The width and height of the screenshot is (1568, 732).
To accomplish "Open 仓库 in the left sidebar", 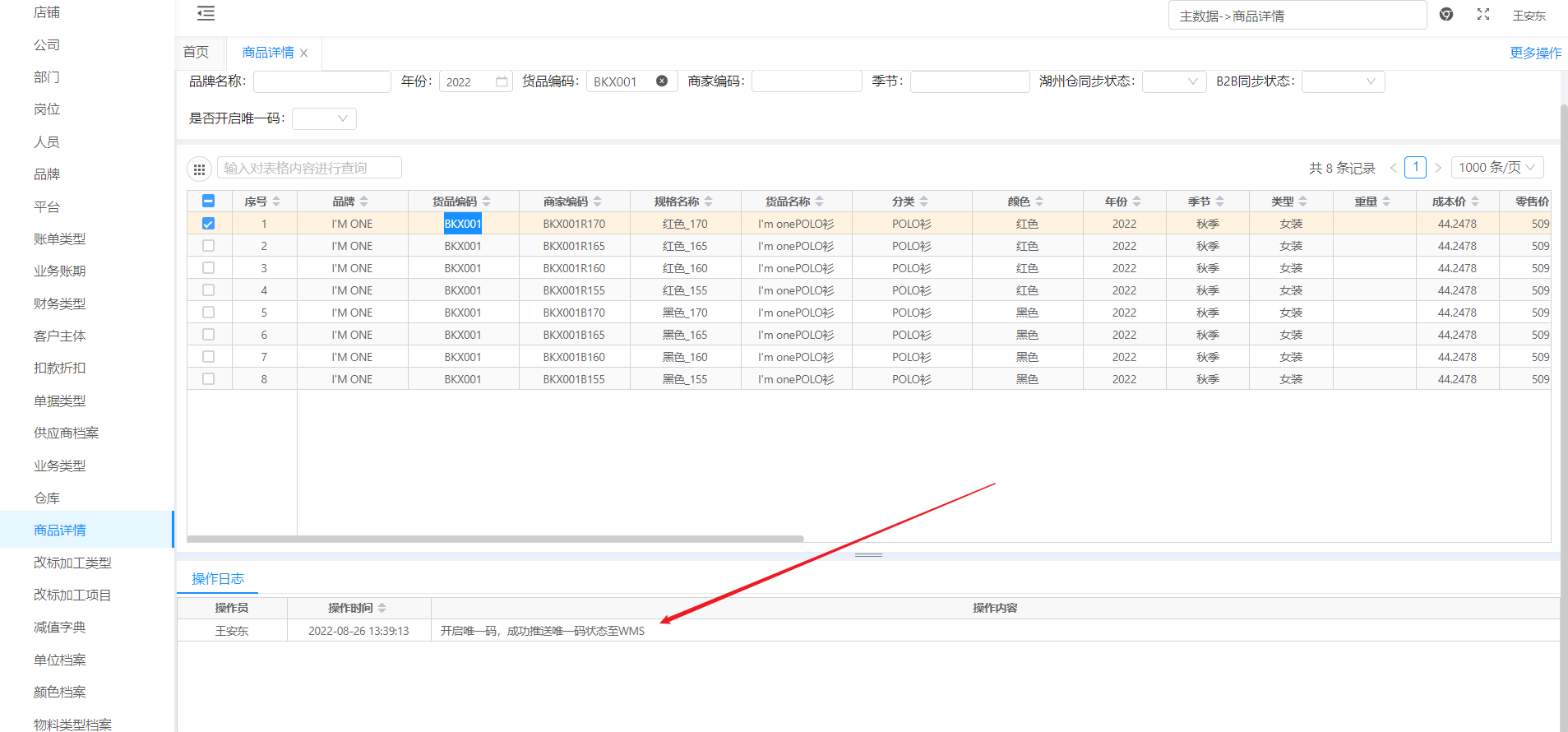I will click(47, 498).
